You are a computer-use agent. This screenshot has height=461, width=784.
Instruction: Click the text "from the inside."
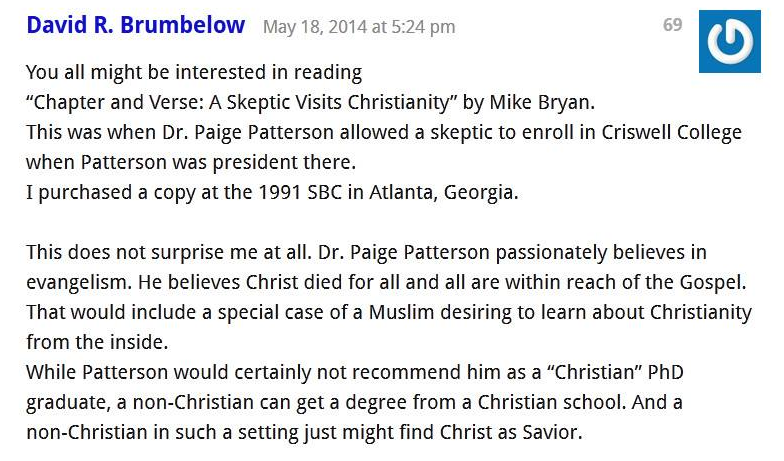click(x=97, y=342)
